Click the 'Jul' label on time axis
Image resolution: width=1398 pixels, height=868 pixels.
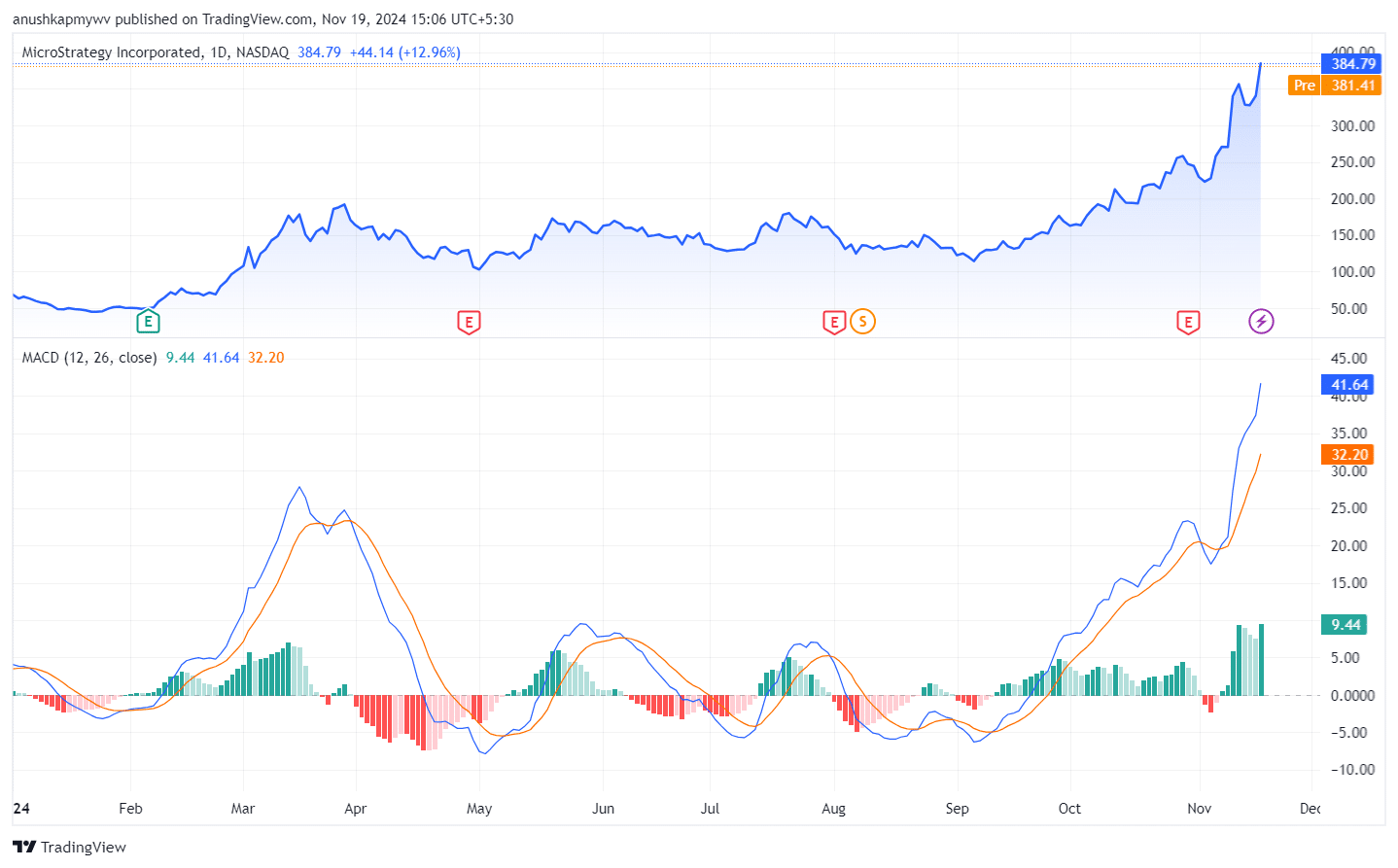pyautogui.click(x=711, y=809)
